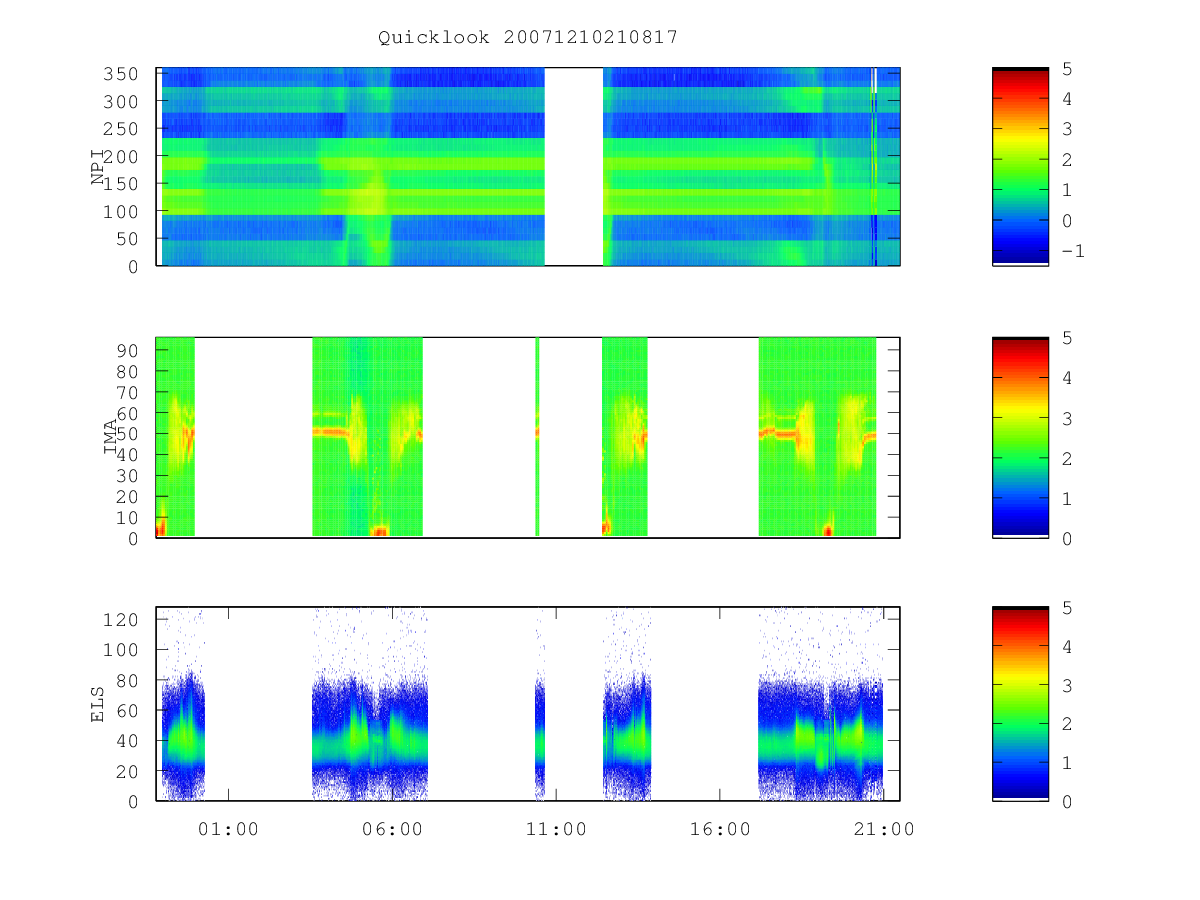Viewport: 1200px width, 900px height.
Task: Click inside the NPI spectrogram panel
Action: (528, 167)
